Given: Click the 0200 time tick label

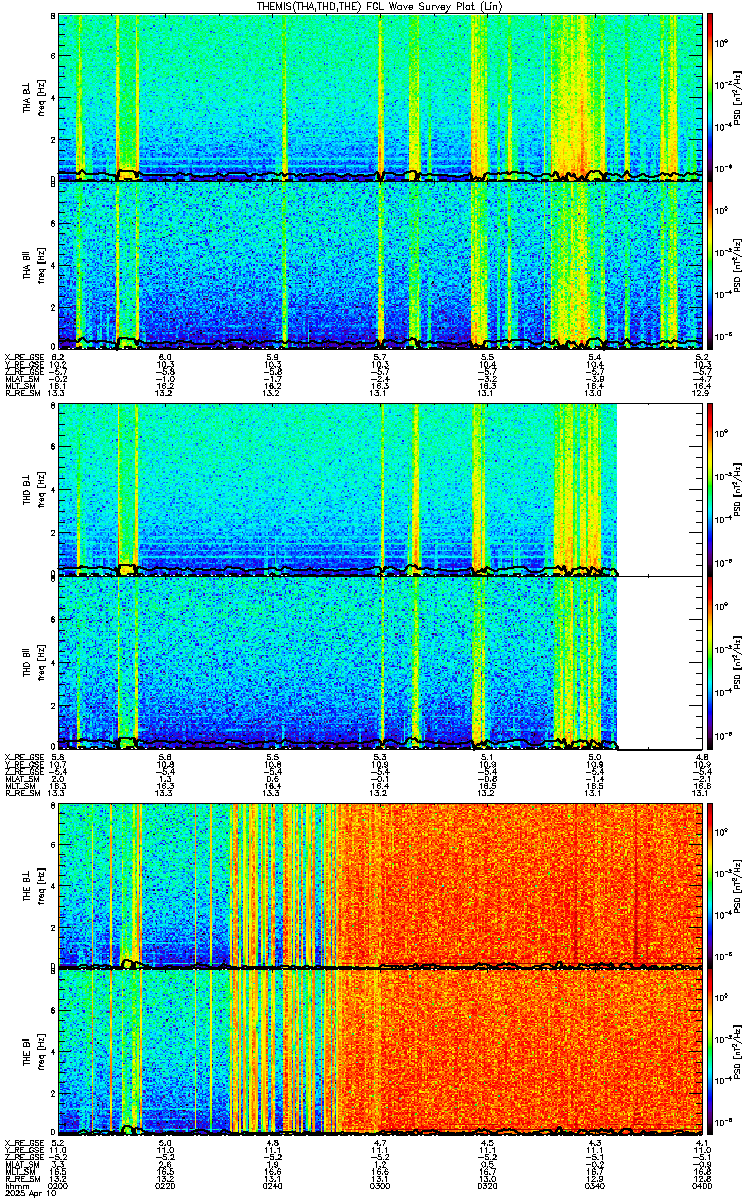Looking at the screenshot, I should click(x=58, y=1185).
